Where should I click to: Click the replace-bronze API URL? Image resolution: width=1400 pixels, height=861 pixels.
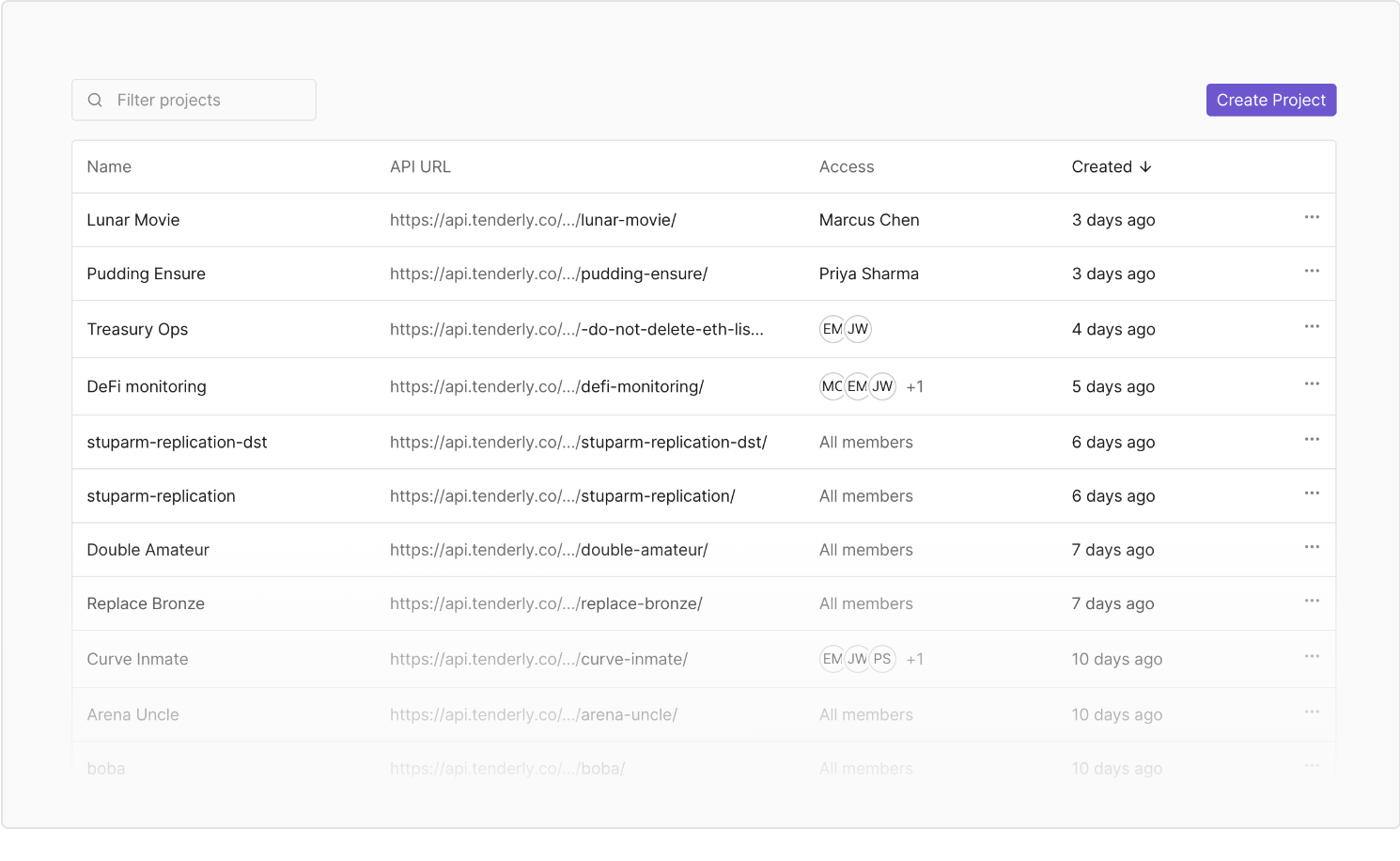[546, 603]
